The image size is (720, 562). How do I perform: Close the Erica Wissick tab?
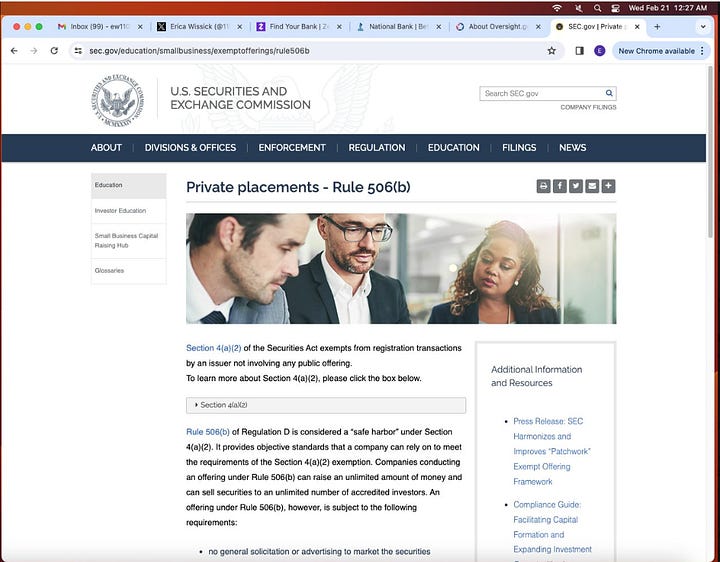240,27
